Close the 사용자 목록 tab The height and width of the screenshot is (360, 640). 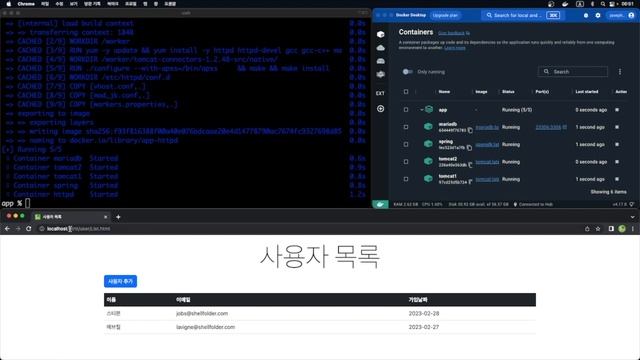tap(105, 217)
